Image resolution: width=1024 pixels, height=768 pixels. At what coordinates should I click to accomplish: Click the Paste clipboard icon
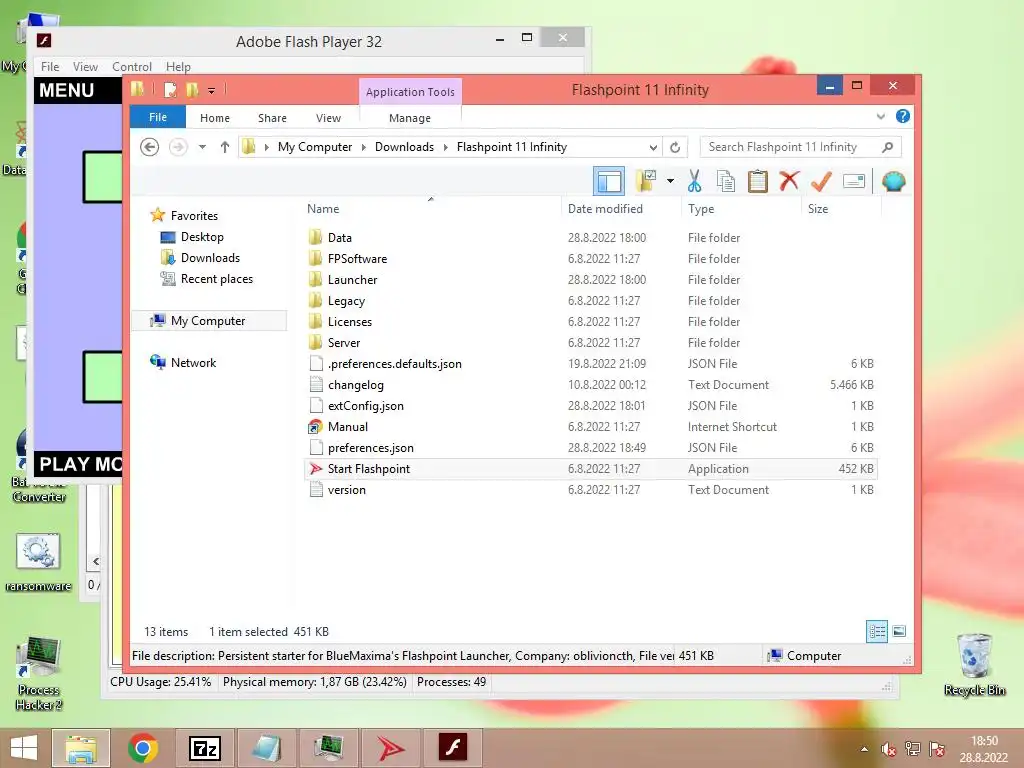758,181
